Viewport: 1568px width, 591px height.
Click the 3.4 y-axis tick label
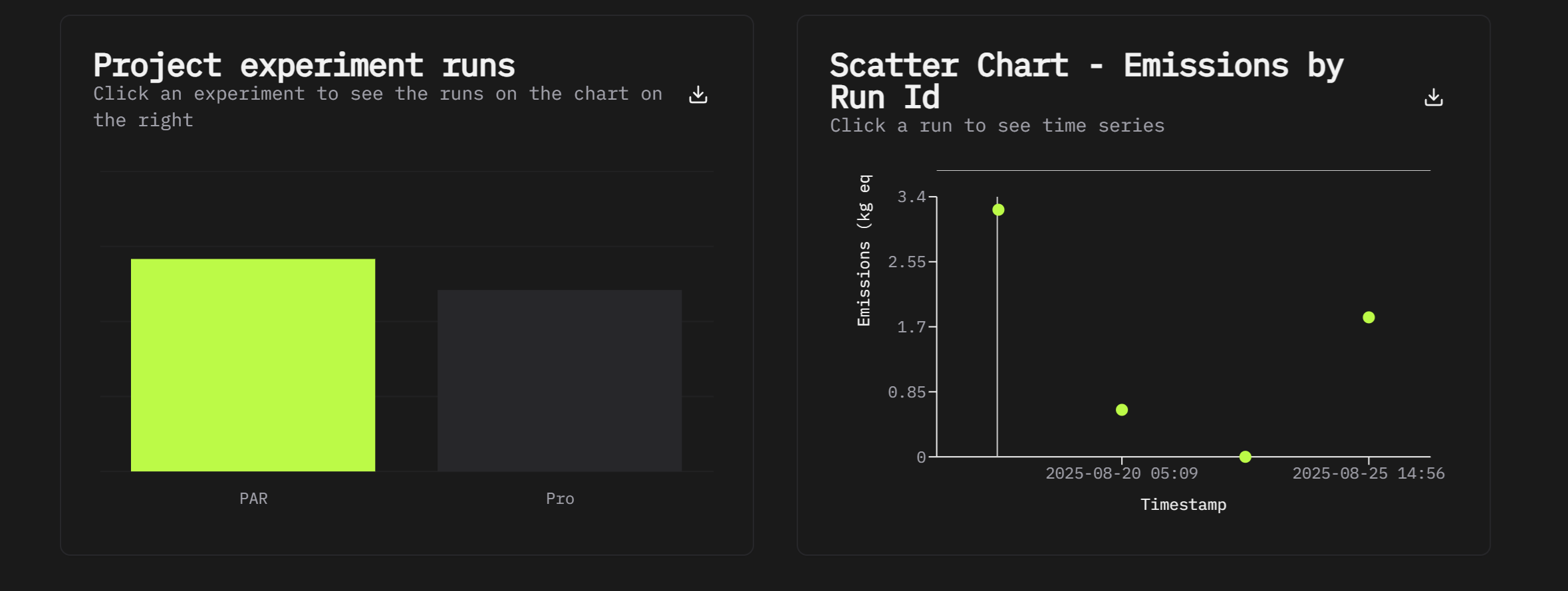[911, 197]
